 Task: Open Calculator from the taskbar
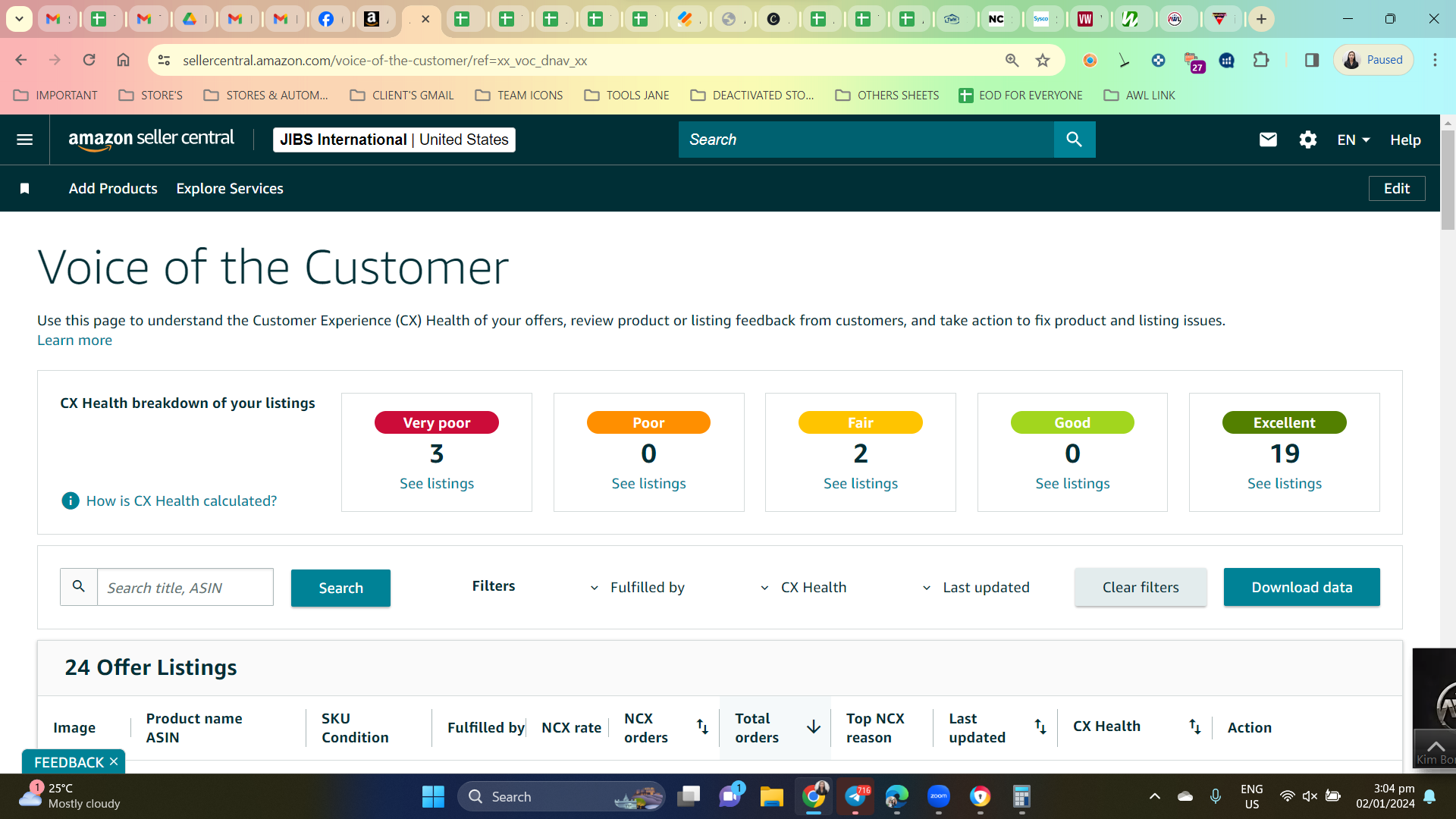click(1022, 796)
